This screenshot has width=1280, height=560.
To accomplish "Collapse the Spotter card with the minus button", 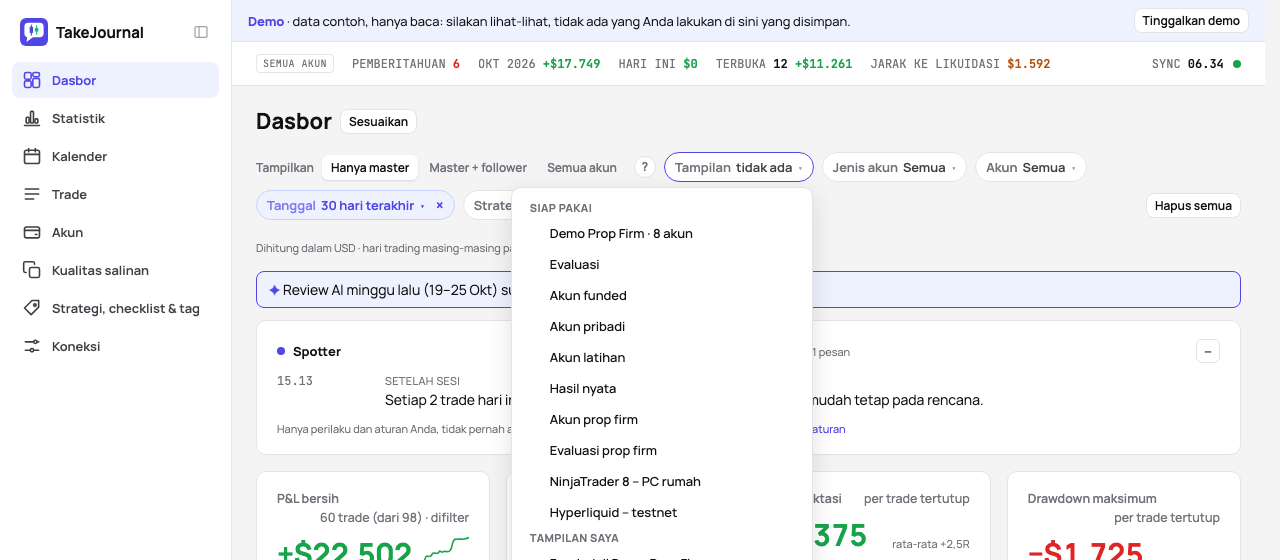I will pyautogui.click(x=1208, y=351).
